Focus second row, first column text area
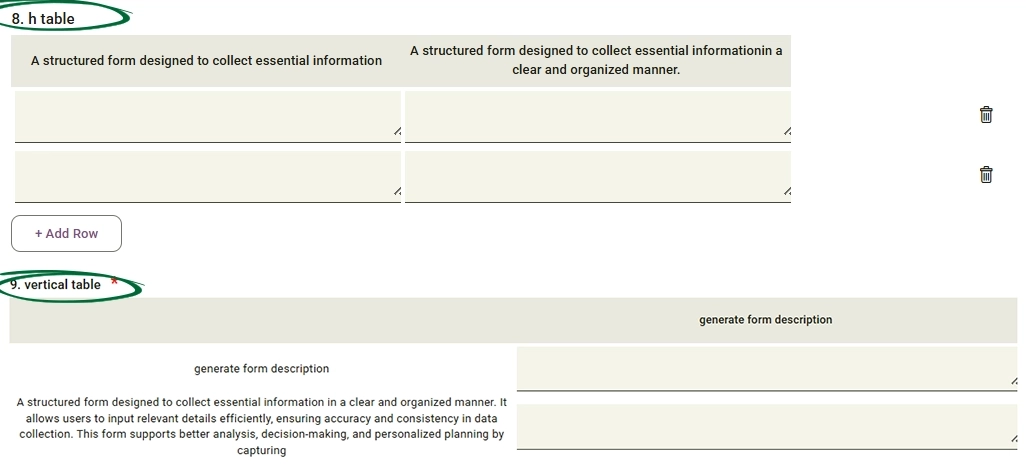Image resolution: width=1026 pixels, height=468 pixels. [x=208, y=177]
